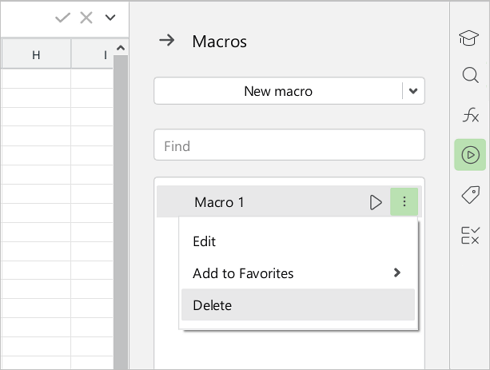Choose Delete from the context menu

point(298,305)
